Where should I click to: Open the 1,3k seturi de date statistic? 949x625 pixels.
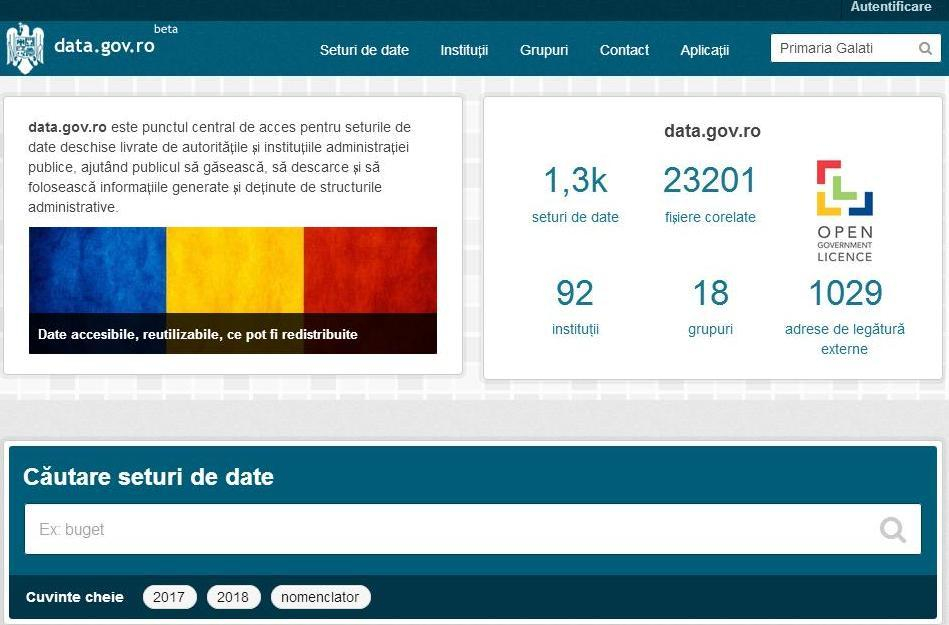[x=575, y=181]
